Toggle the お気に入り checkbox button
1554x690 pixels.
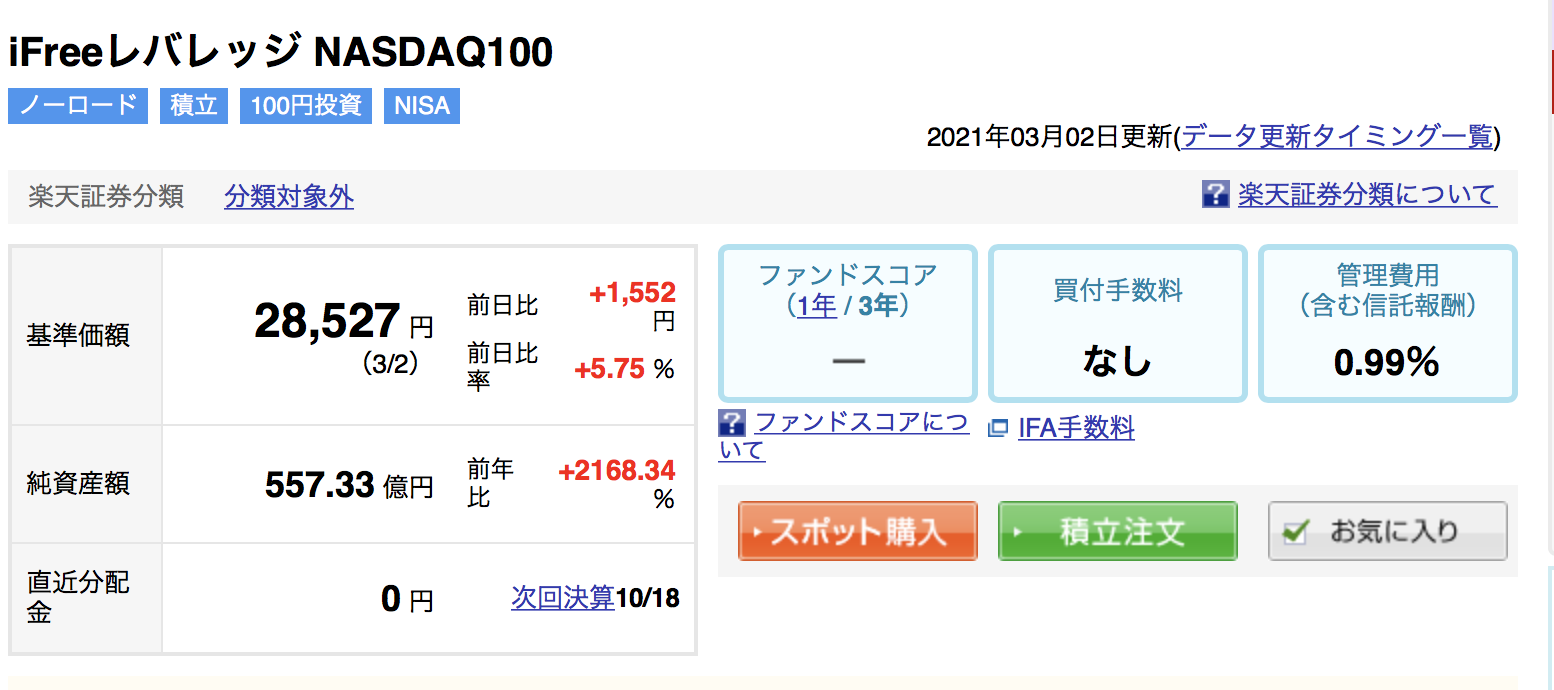pos(1387,531)
